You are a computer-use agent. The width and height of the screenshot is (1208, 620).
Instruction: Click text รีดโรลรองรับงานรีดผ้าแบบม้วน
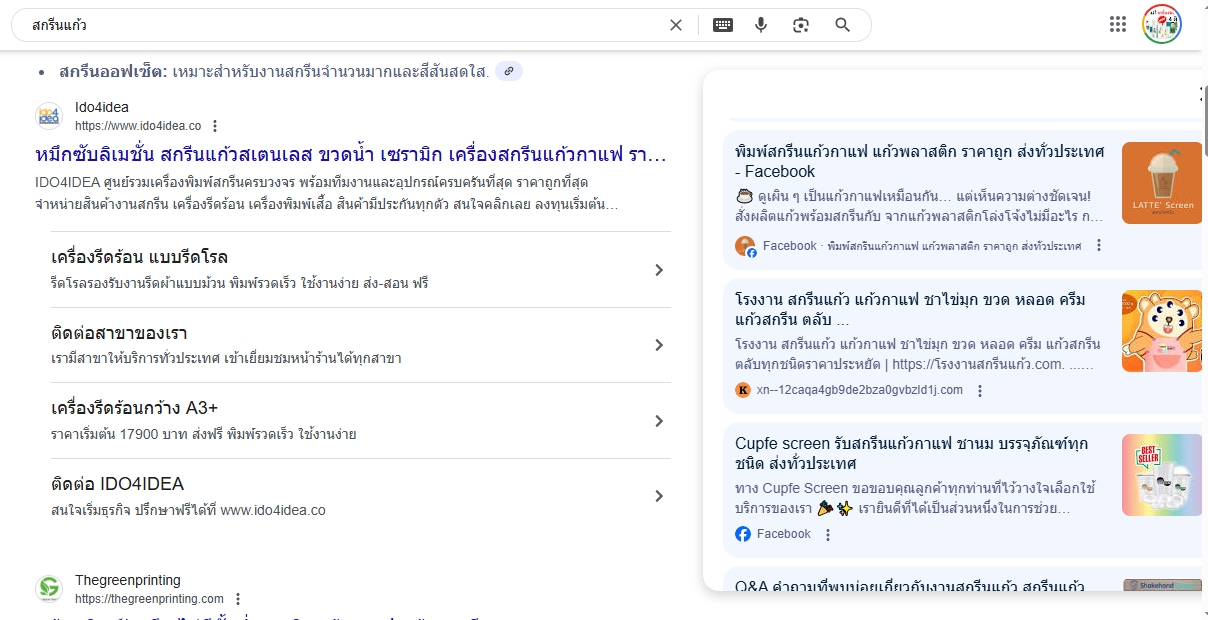(x=239, y=284)
